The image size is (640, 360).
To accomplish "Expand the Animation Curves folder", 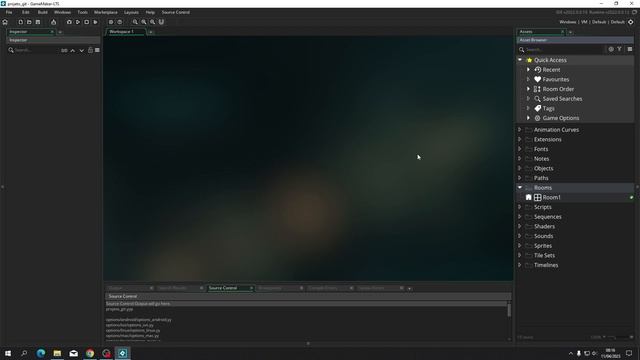I will 520,130.
